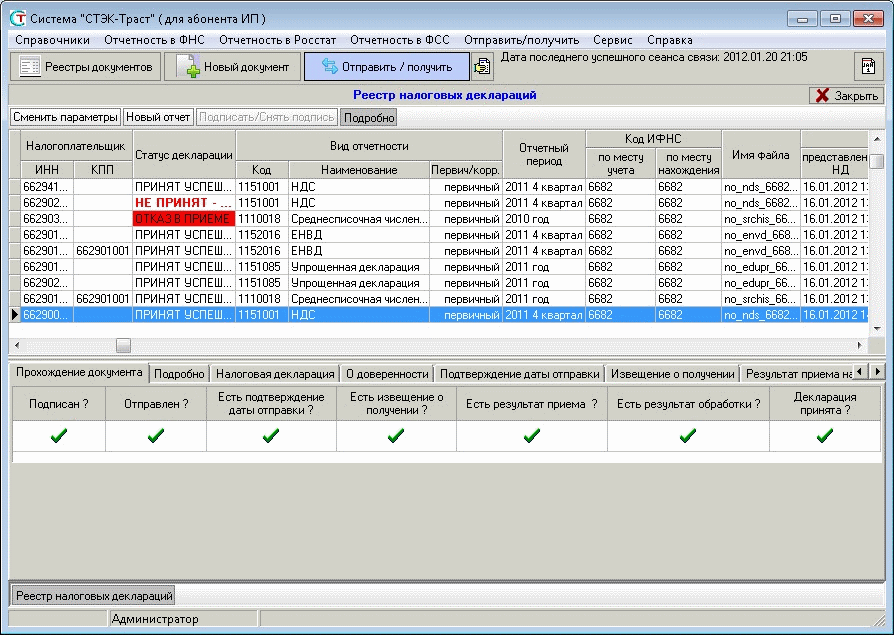Screen dimensions: 894x635
Task: Open Отчетность в Росстат menu
Action: pyautogui.click(x=278, y=40)
